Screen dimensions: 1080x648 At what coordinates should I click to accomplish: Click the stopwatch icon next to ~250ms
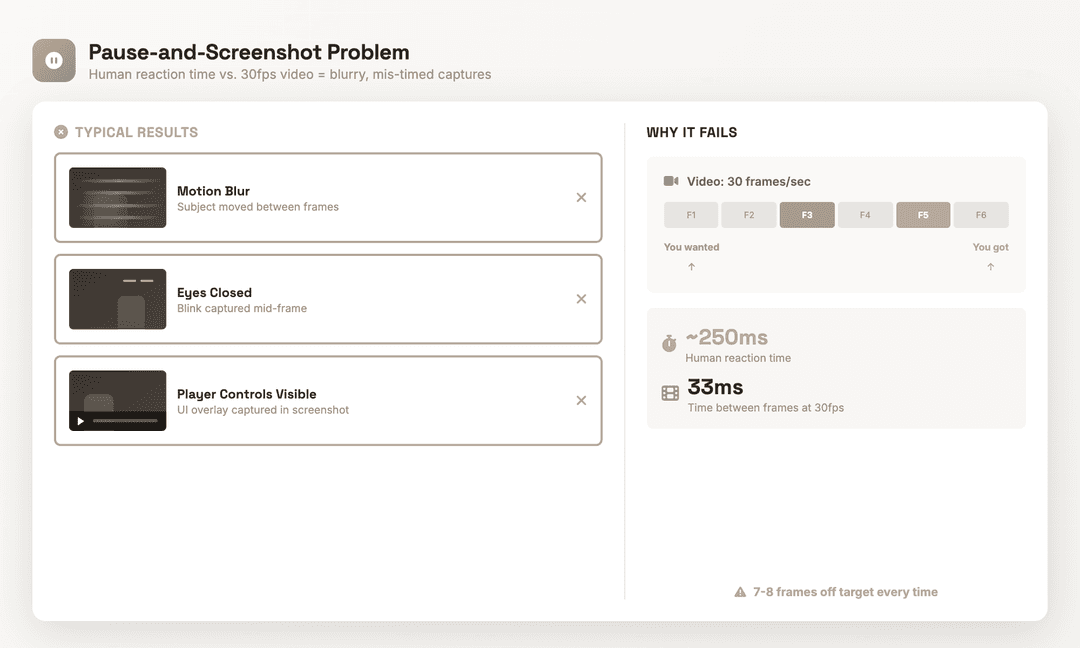669,343
